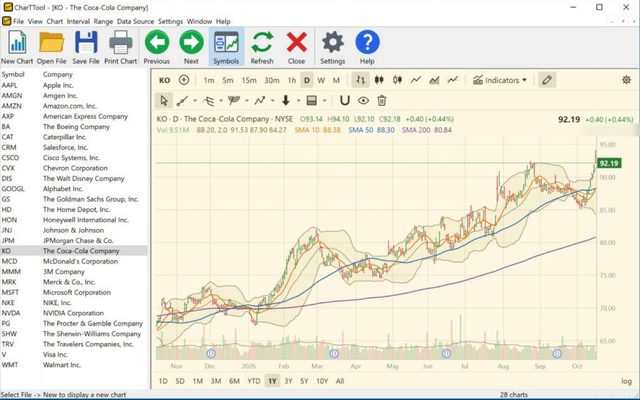Select the candlestick chart style icon
This screenshot has width=640, height=400.
pos(379,80)
